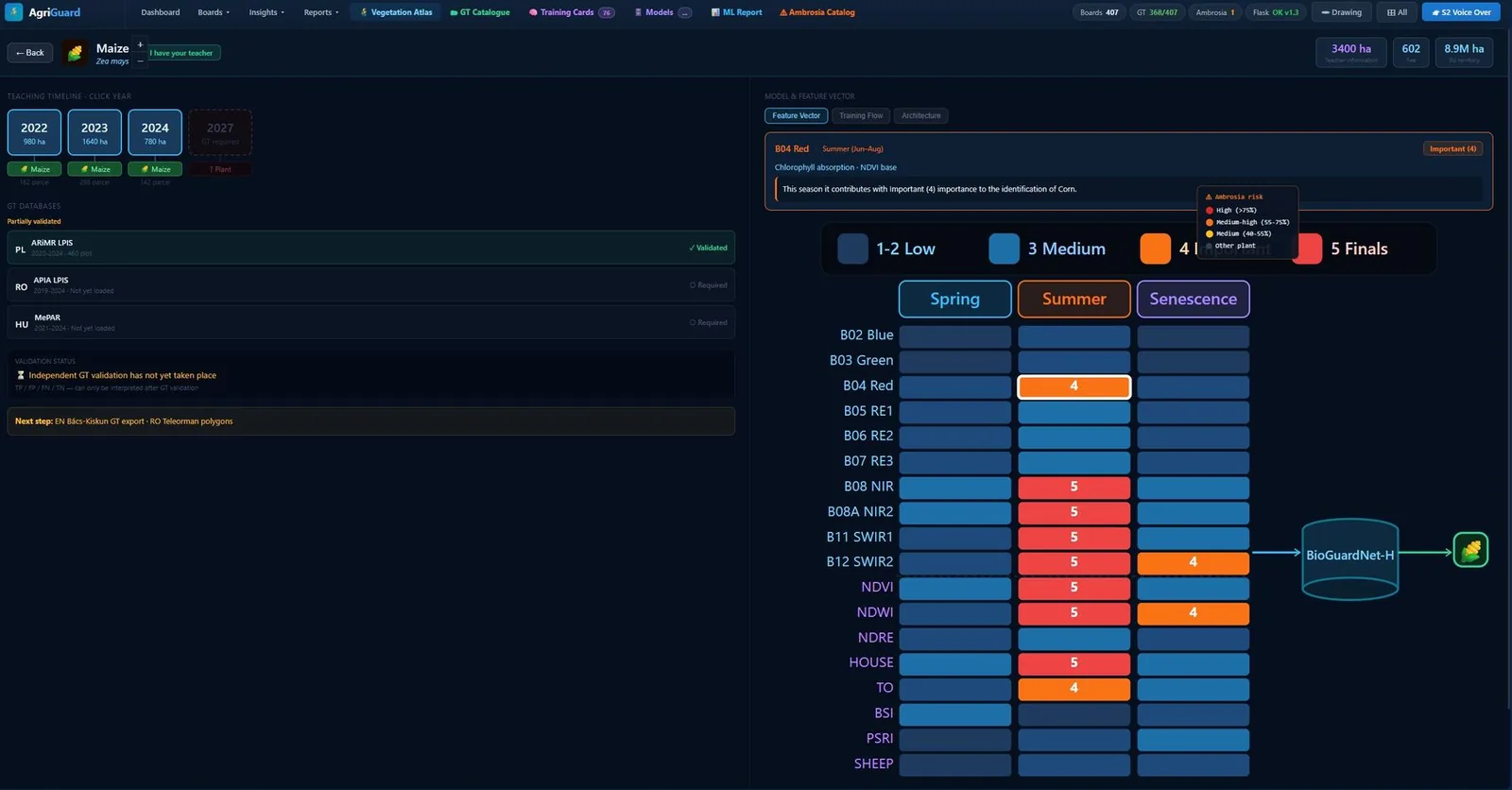The image size is (1512, 790).
Task: Open the ARiMR LPIS database row
Action: pyautogui.click(x=370, y=248)
